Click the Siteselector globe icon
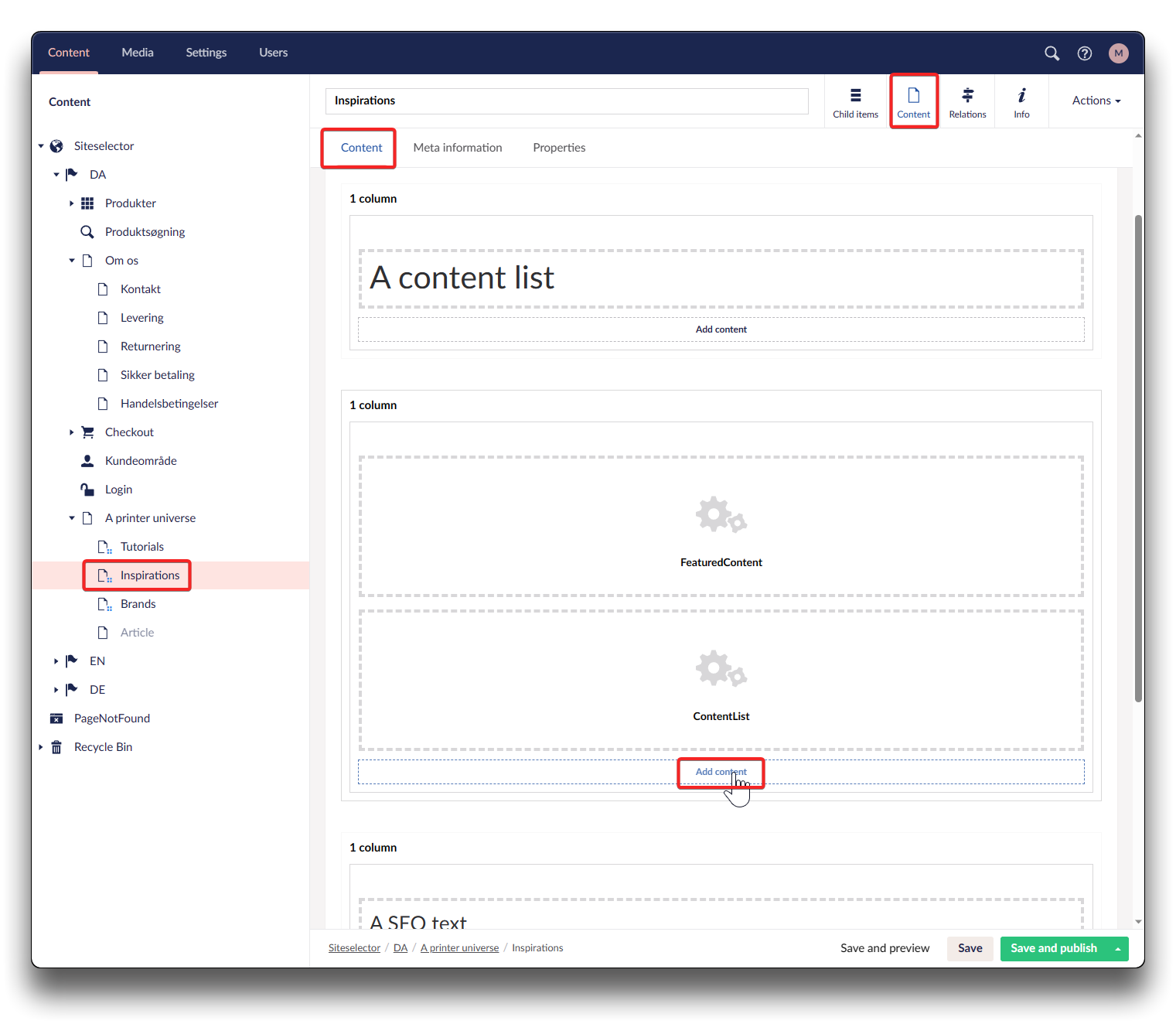Image resolution: width=1176 pixels, height=1024 pixels. [56, 146]
